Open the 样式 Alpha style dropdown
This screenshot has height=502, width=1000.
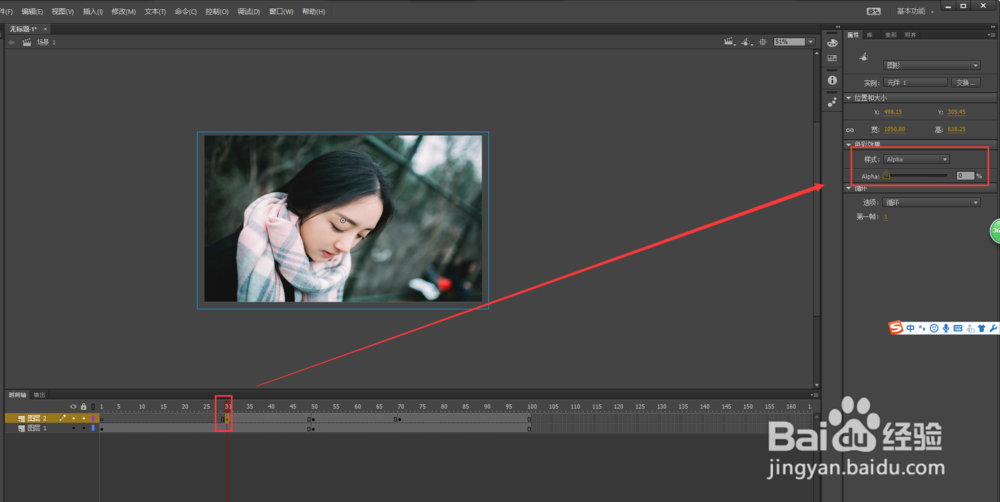916,159
